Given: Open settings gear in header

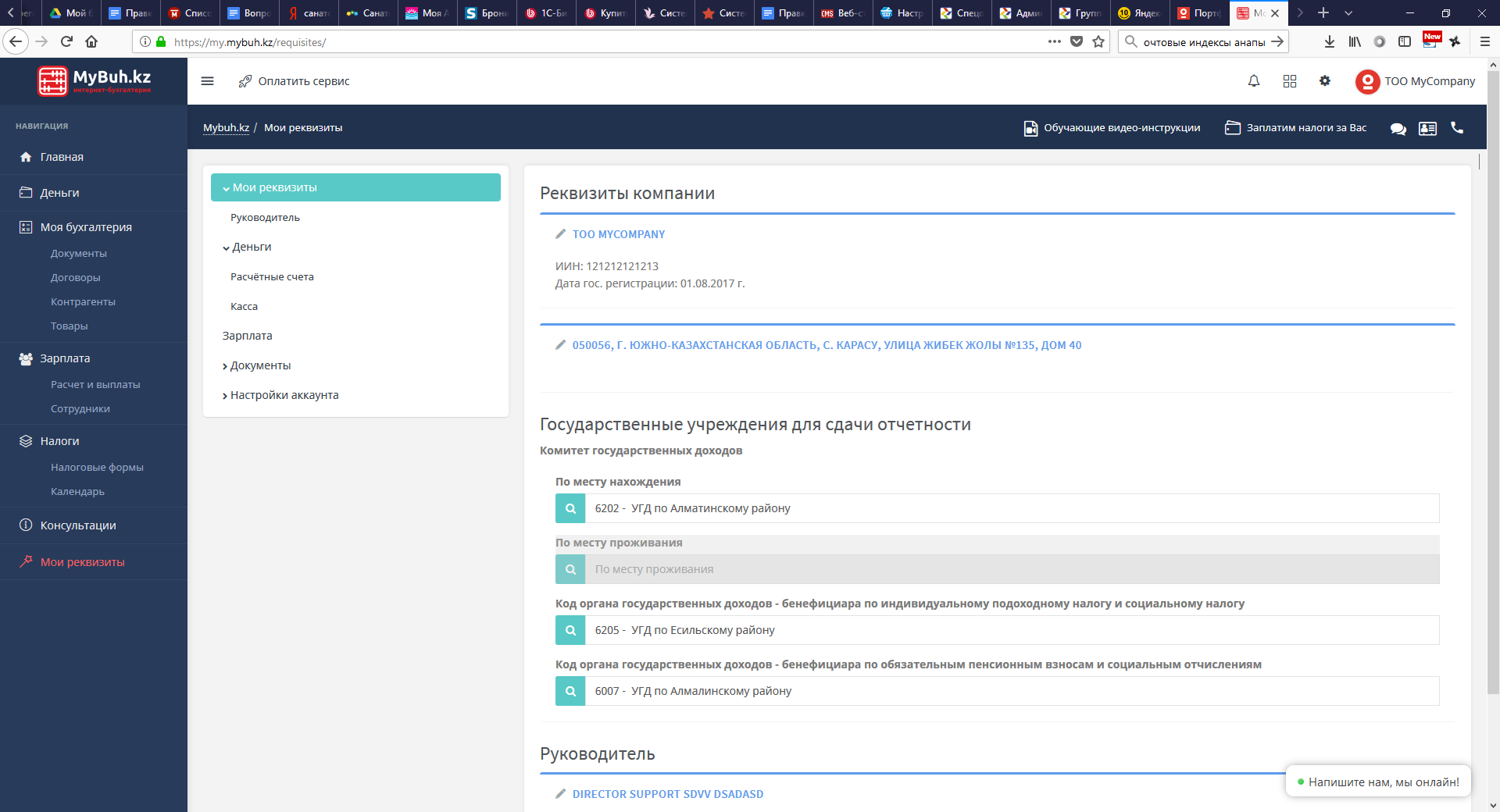Looking at the screenshot, I should click(1325, 80).
